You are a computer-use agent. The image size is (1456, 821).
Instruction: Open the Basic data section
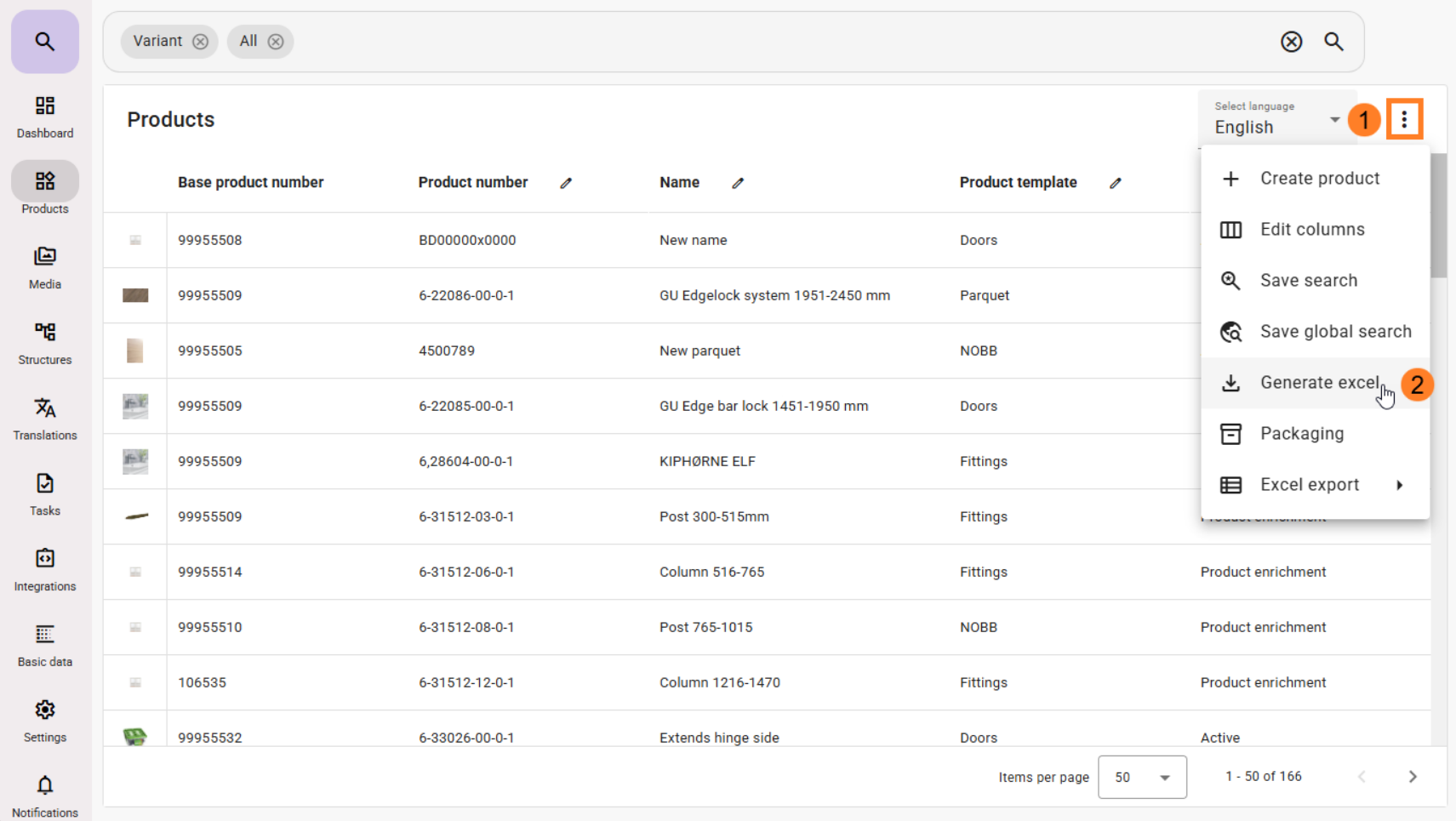click(x=45, y=645)
